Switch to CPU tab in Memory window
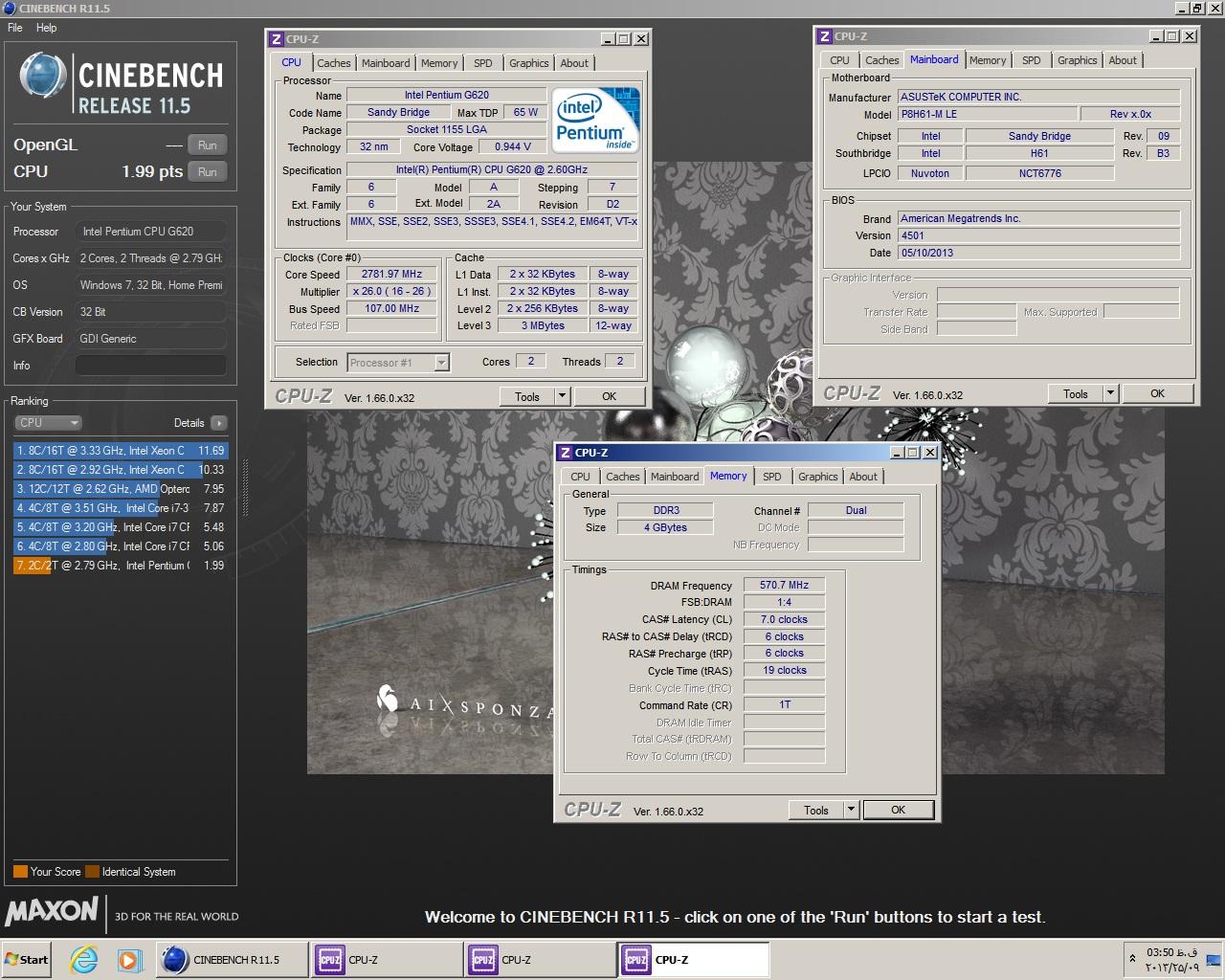Image resolution: width=1225 pixels, height=980 pixels. (x=580, y=477)
